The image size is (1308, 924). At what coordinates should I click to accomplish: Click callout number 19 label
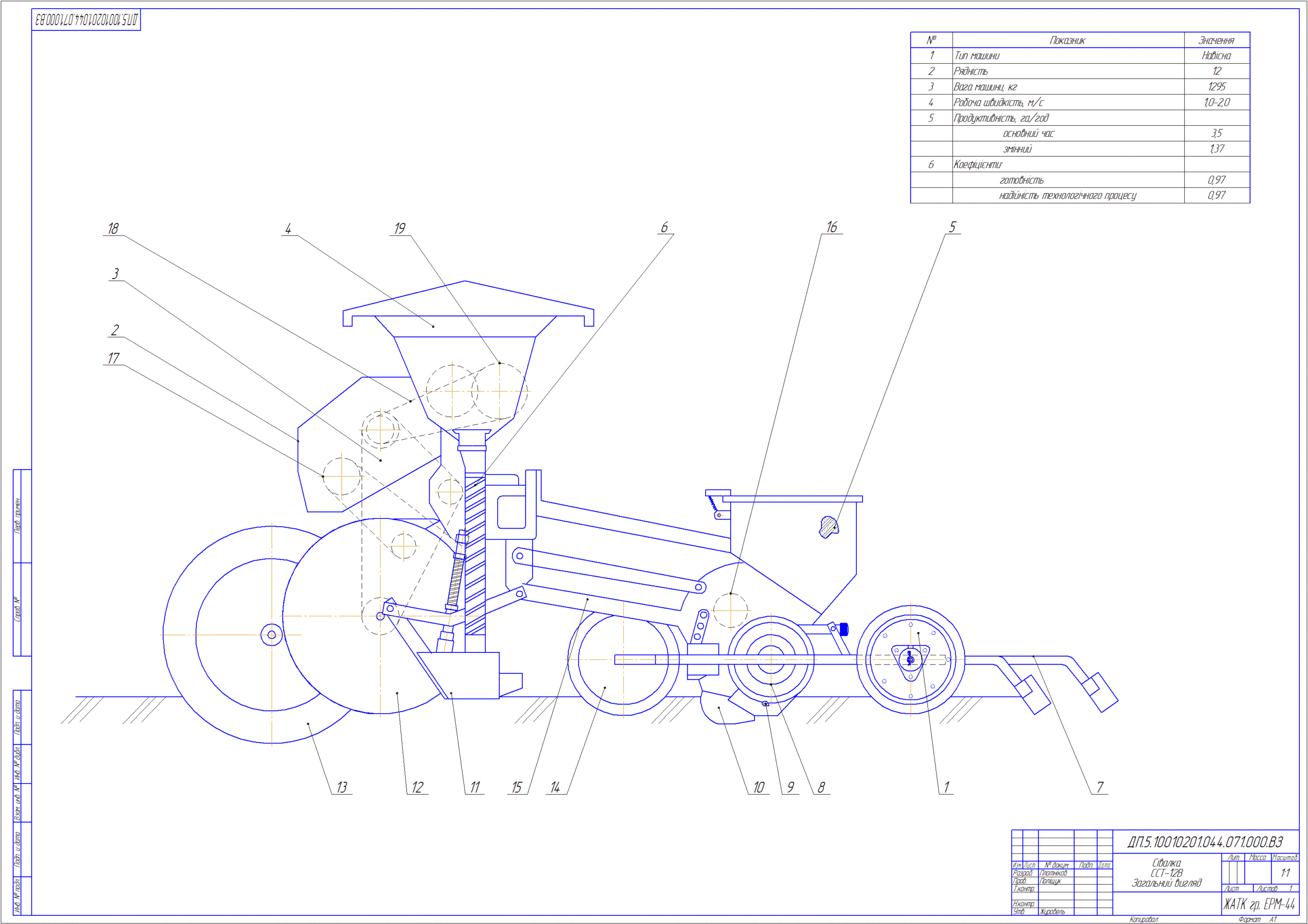(x=400, y=228)
